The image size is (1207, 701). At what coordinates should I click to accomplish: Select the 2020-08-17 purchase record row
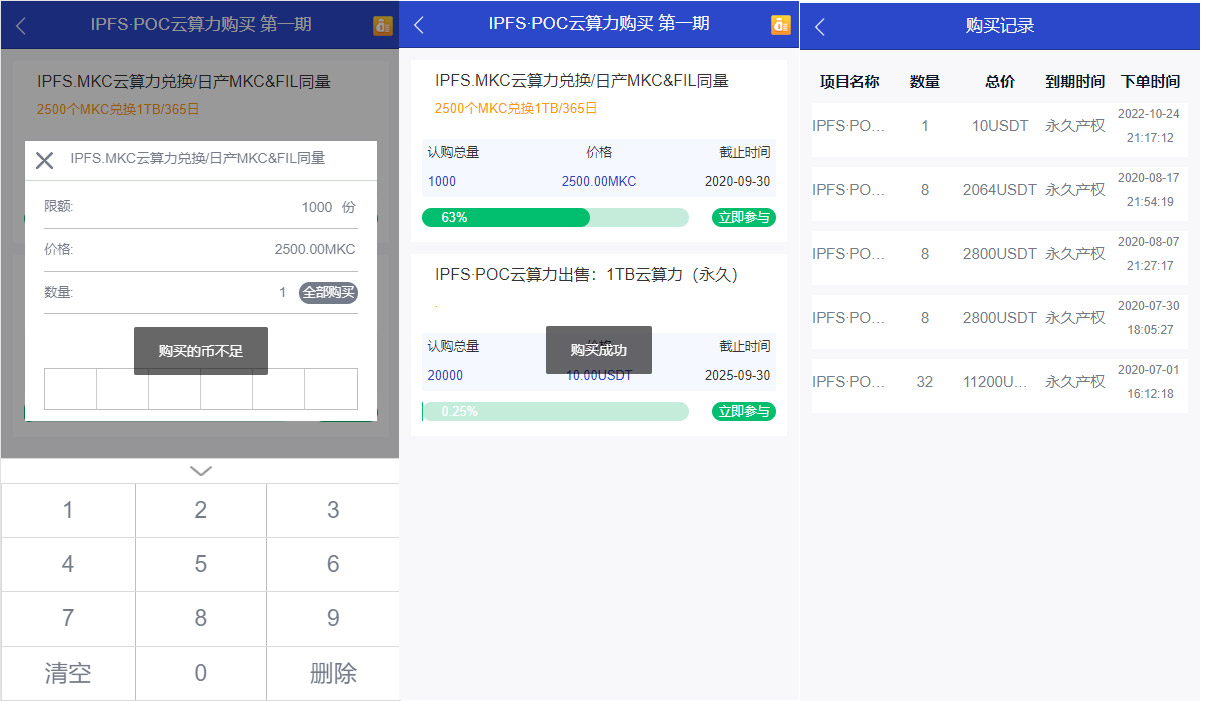tap(1000, 193)
